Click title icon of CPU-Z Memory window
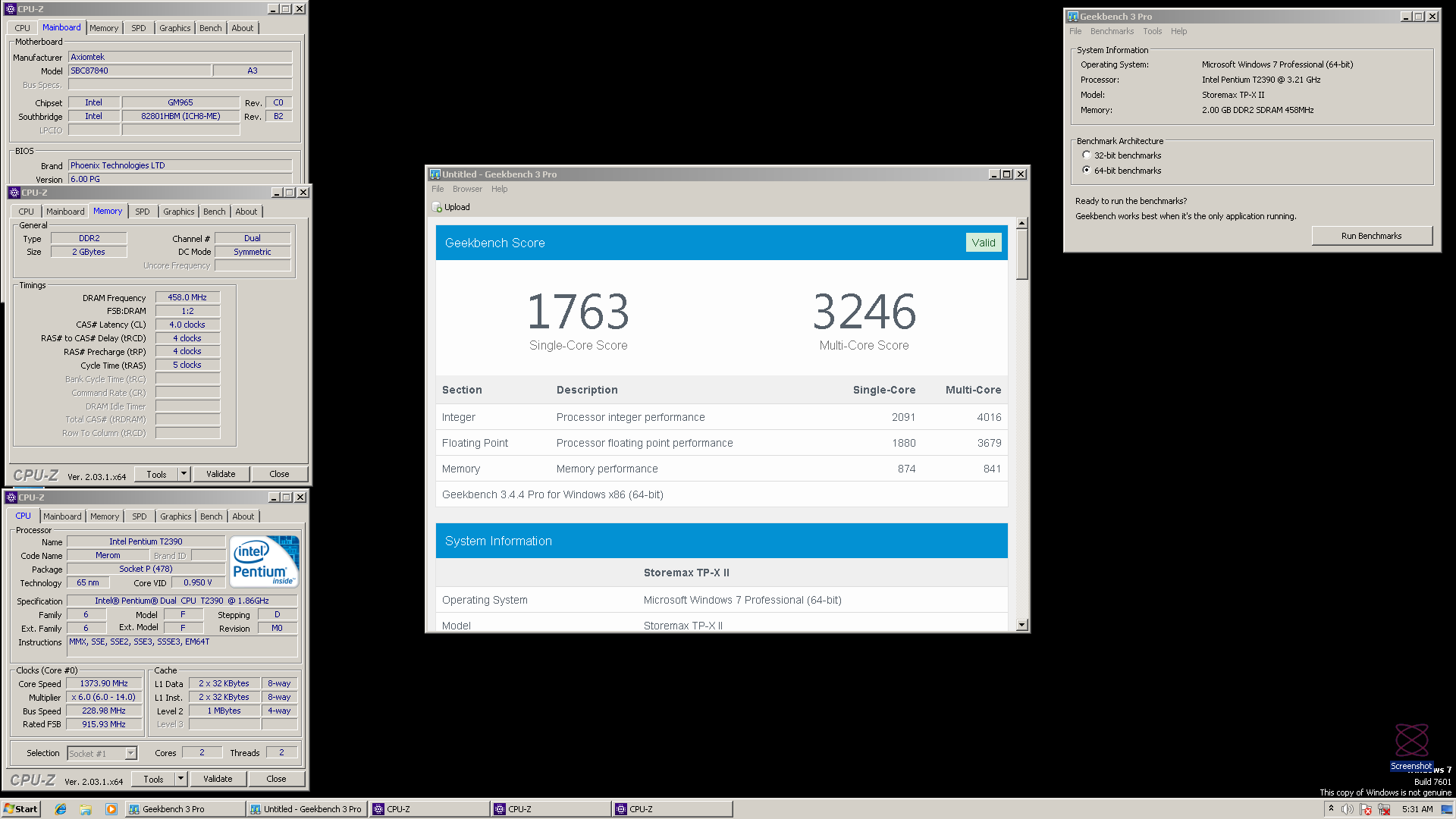The image size is (1456, 819). (14, 193)
